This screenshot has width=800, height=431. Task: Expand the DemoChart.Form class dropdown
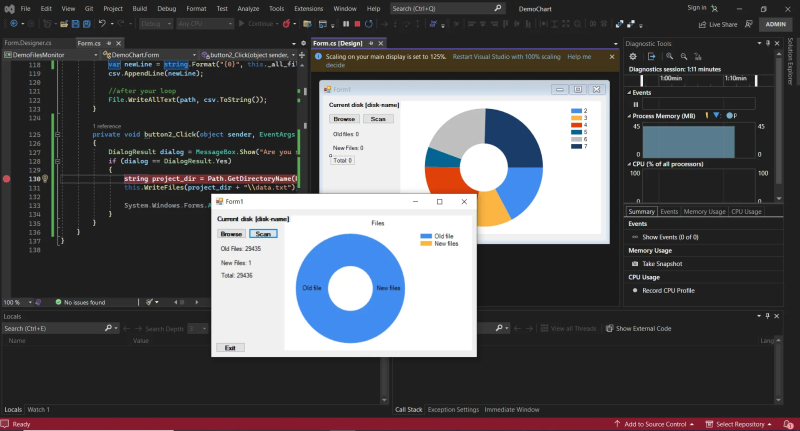pyautogui.click(x=194, y=55)
